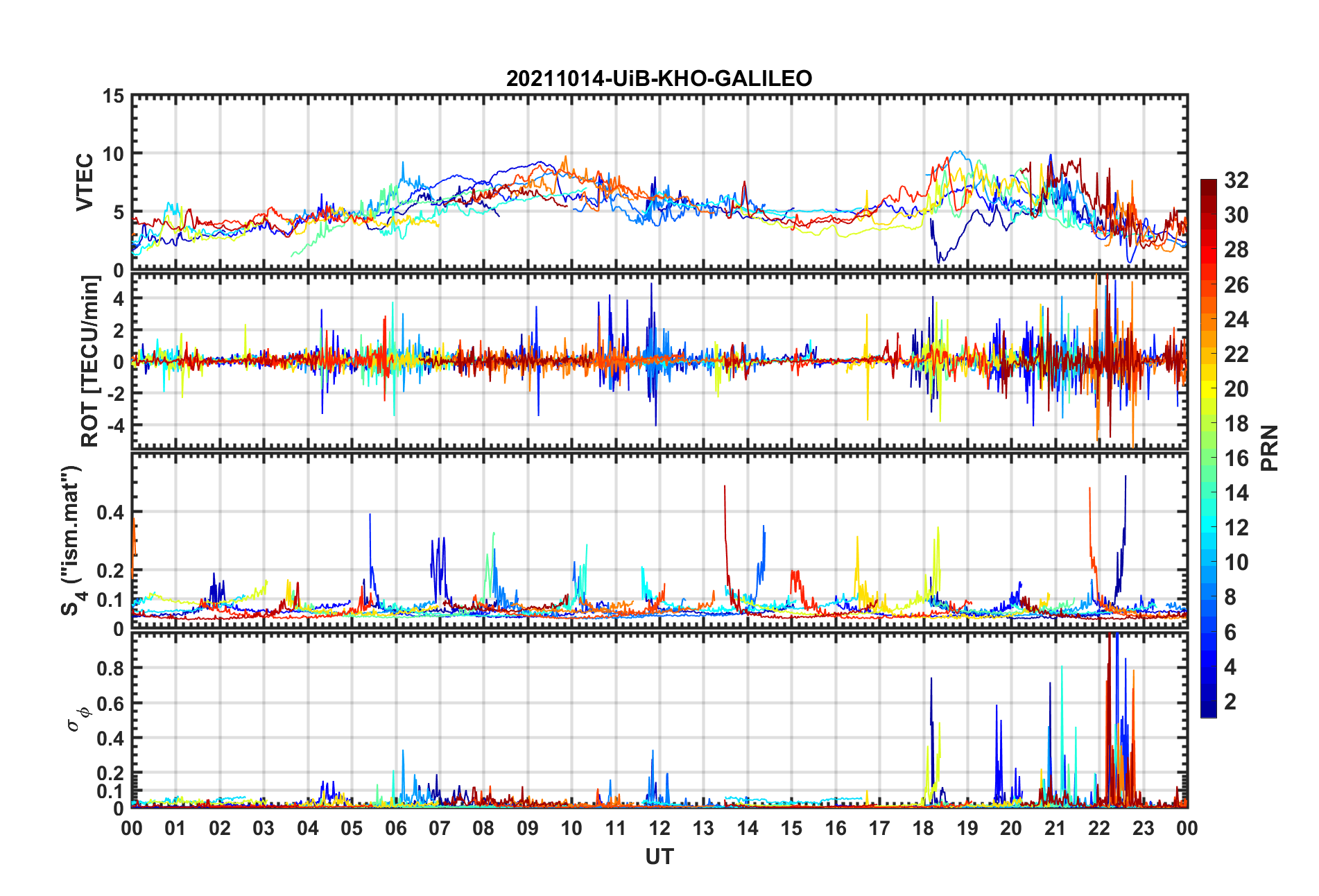Select the 0.8 tick on sigma-phi axis
Image resolution: width=1319 pixels, height=896 pixels.
111,668
